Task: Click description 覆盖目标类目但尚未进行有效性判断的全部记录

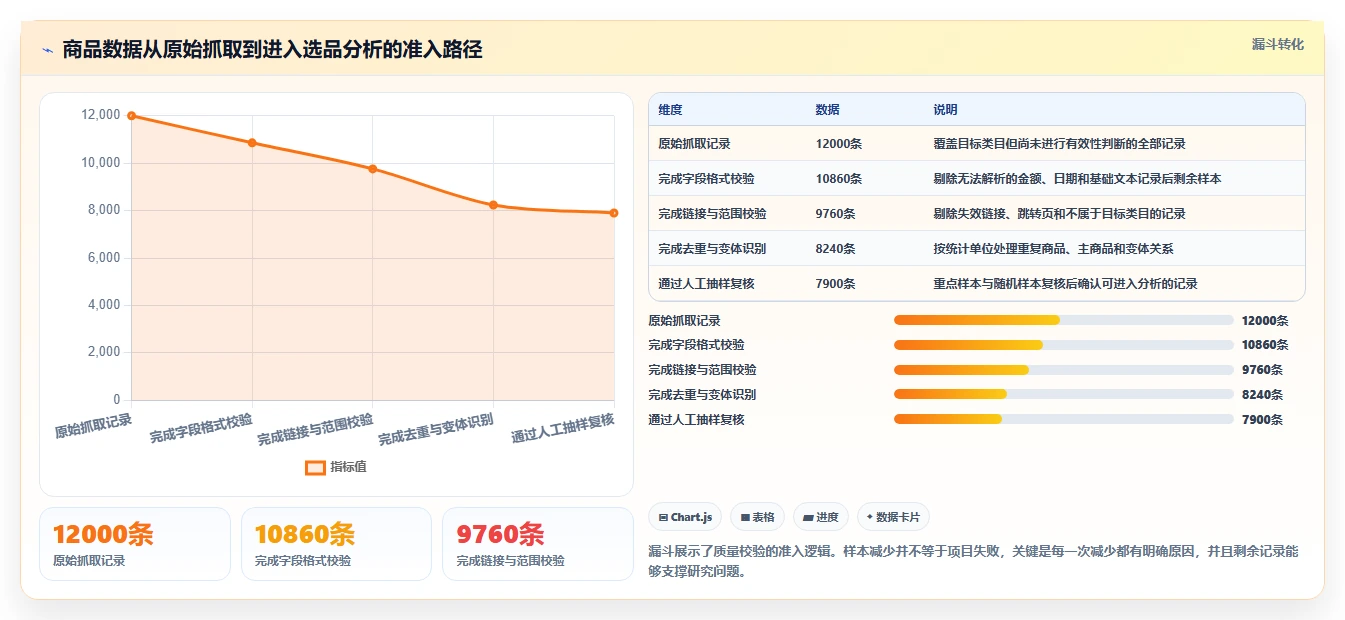Action: (x=1059, y=144)
